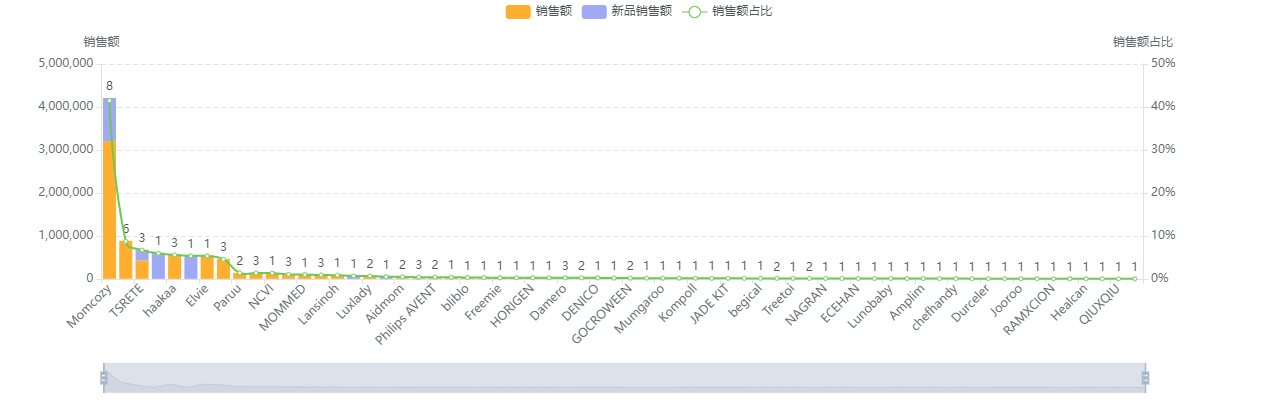The image size is (1278, 400).
Task: Click the Healcan axis label
Action: coord(1070,301)
